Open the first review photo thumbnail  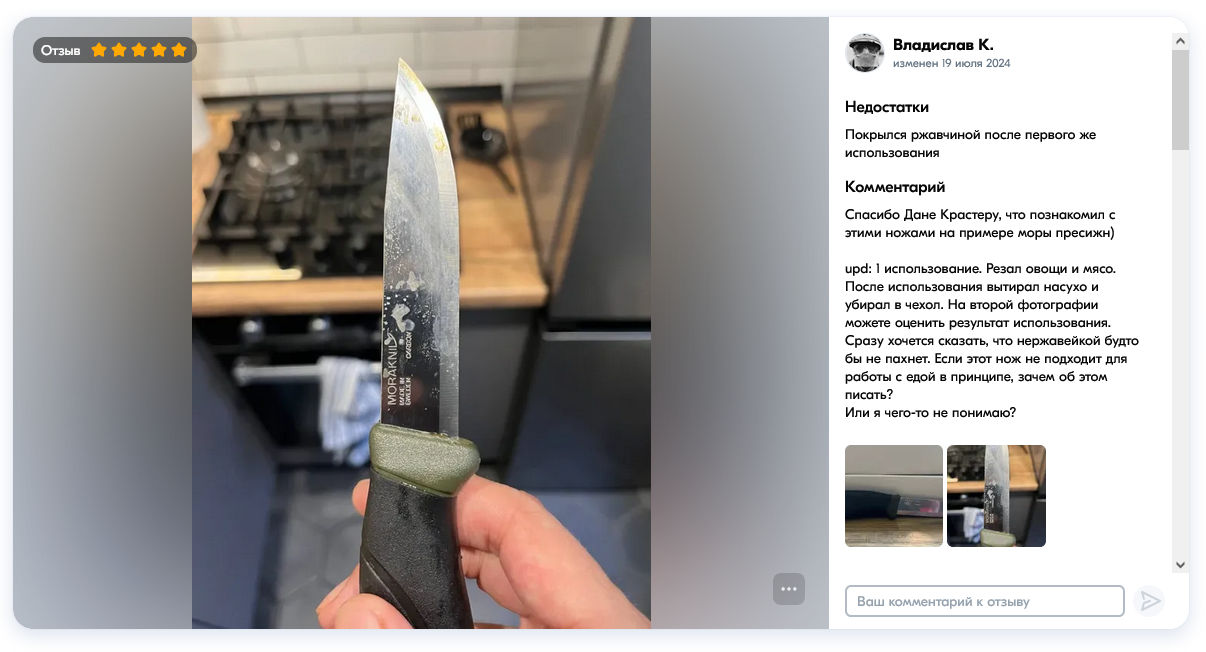point(894,496)
